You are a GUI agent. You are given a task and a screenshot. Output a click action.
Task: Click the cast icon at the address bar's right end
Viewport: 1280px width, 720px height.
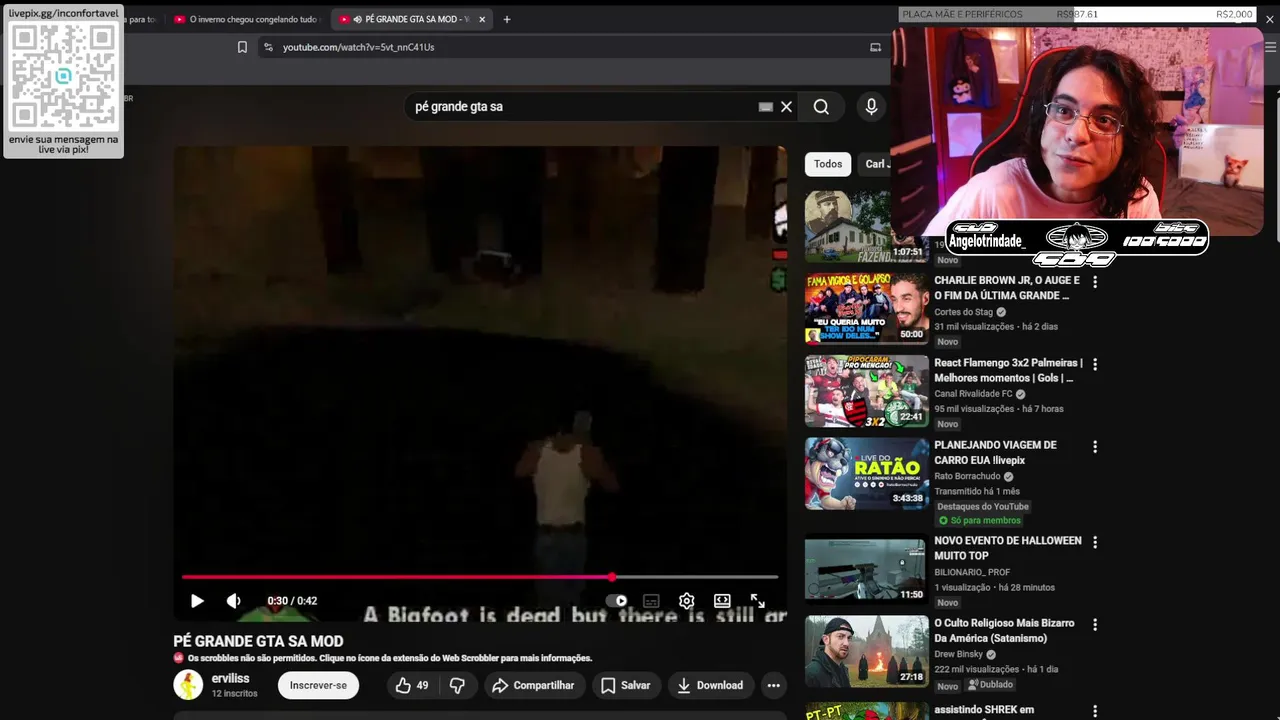coord(875,47)
